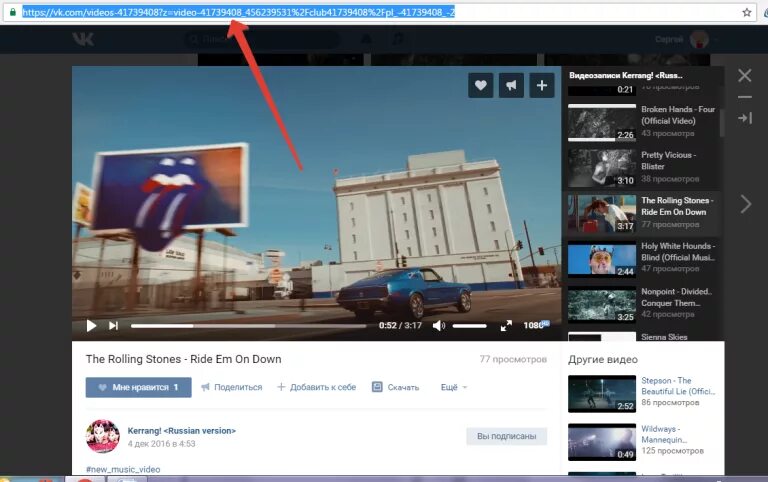The height and width of the screenshot is (482, 768).
Task: Bookmark the page with the star icon
Action: point(746,12)
